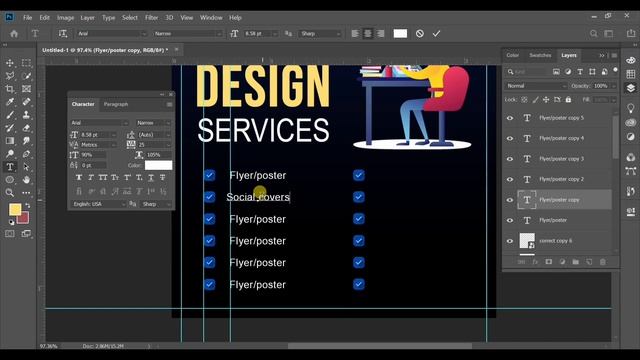Click Character panel Color swatch

158,165
